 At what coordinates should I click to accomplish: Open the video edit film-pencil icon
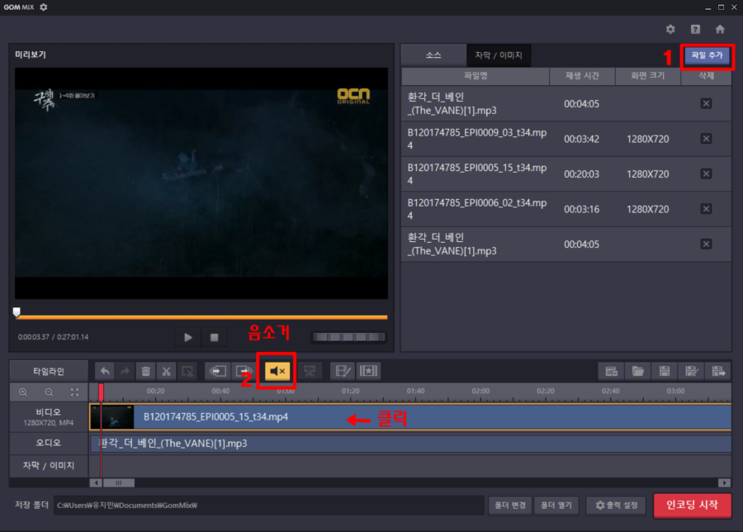point(343,371)
